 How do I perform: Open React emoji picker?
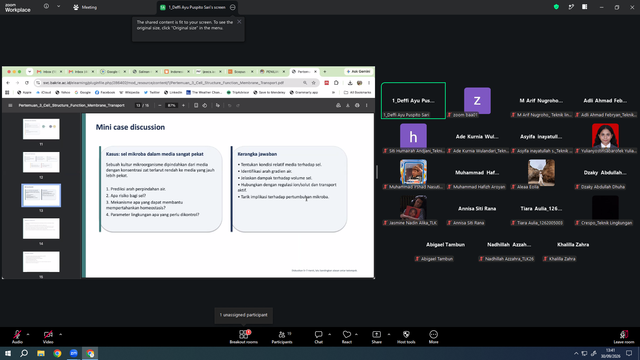pos(347,337)
